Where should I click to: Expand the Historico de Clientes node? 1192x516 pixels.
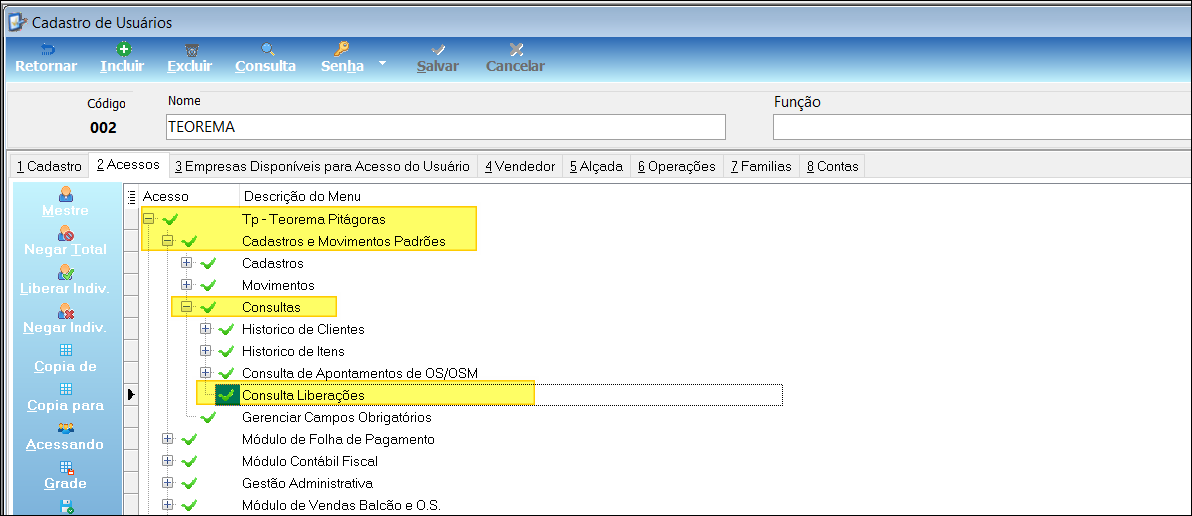(x=205, y=329)
